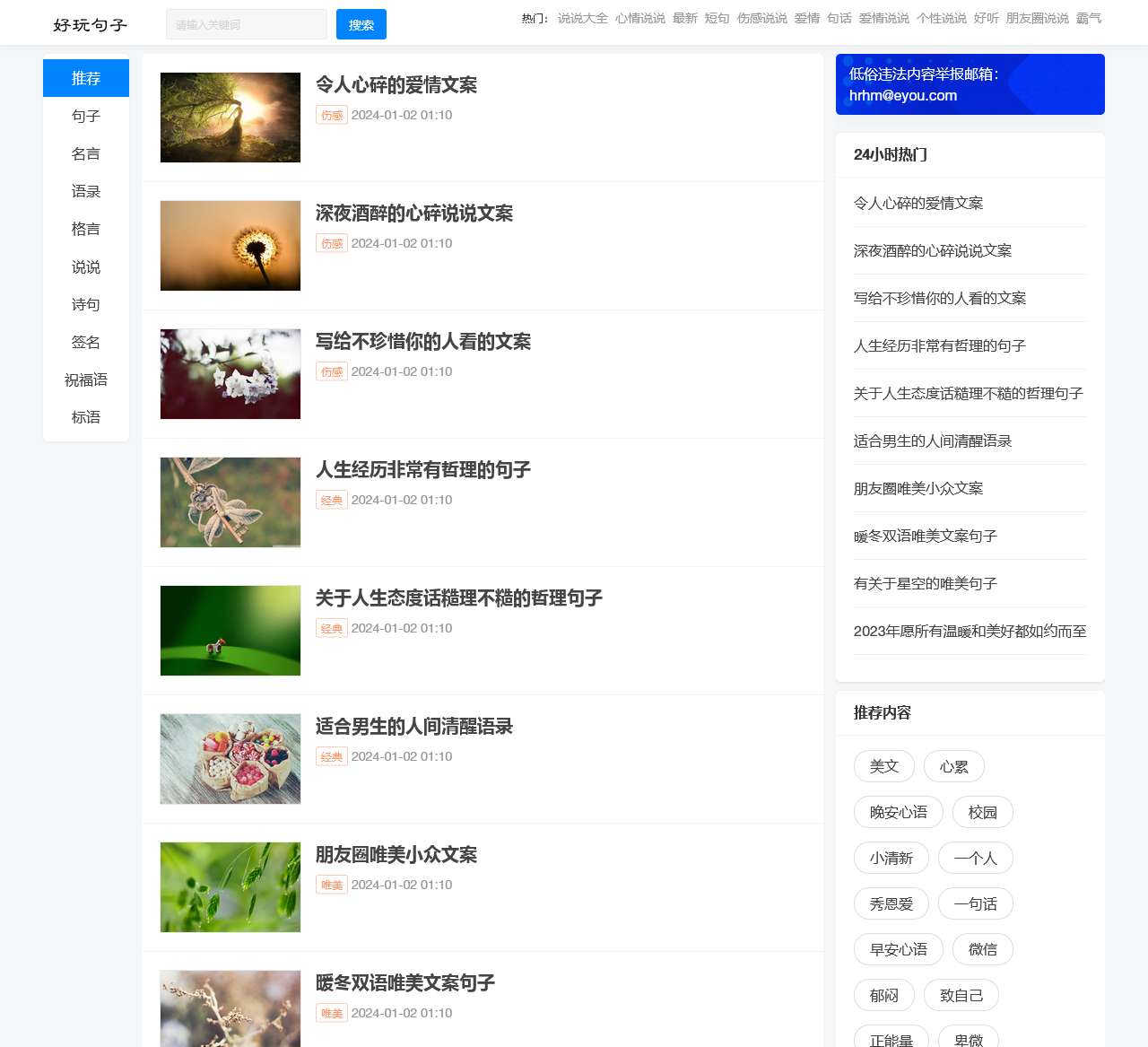Screen dimensions: 1148x1047
Task: Select the 推荐 category in sidebar
Action: tap(85, 78)
